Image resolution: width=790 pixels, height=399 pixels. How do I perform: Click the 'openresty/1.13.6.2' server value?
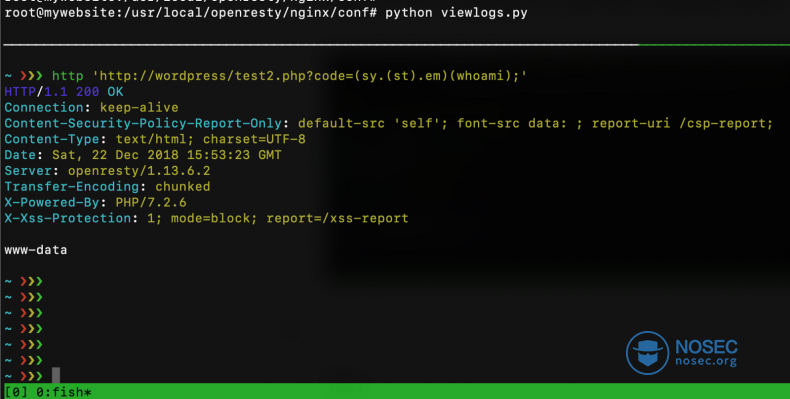pos(139,171)
